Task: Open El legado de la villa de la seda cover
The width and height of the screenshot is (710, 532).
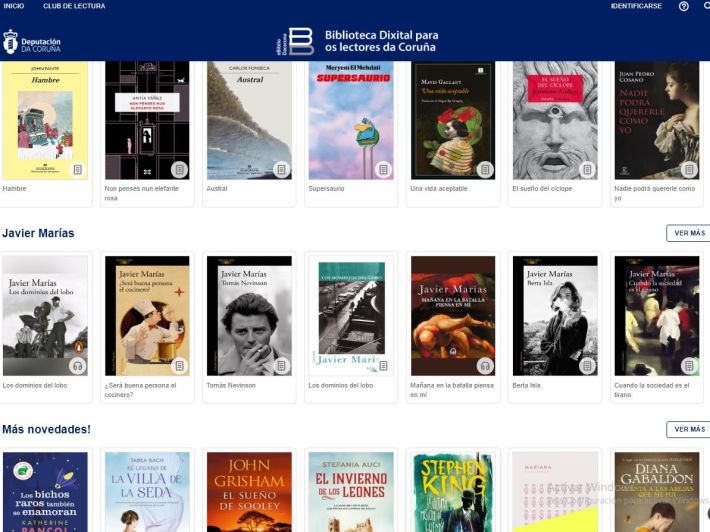Action: tap(147, 492)
